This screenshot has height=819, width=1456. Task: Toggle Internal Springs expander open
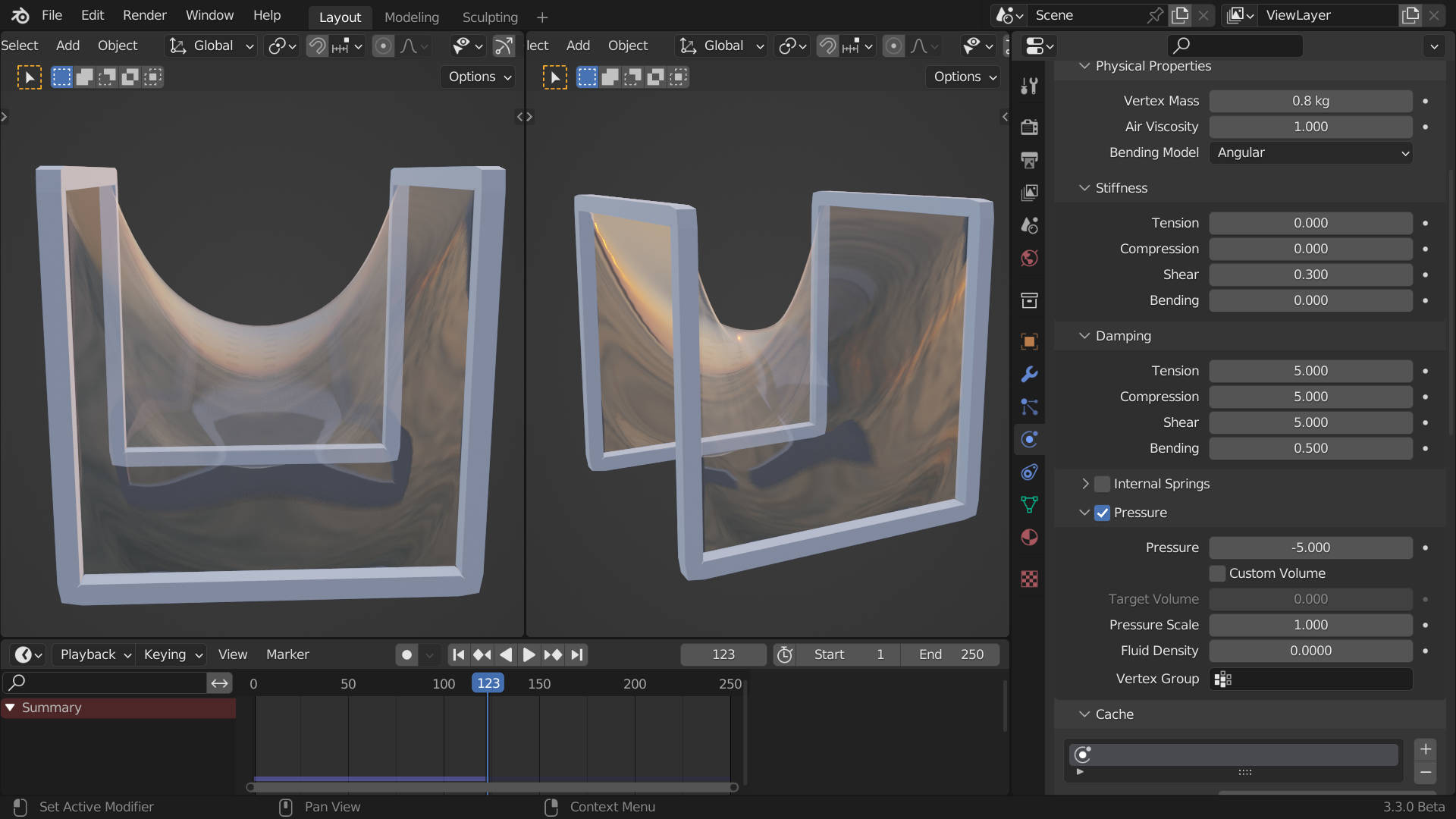pos(1085,483)
